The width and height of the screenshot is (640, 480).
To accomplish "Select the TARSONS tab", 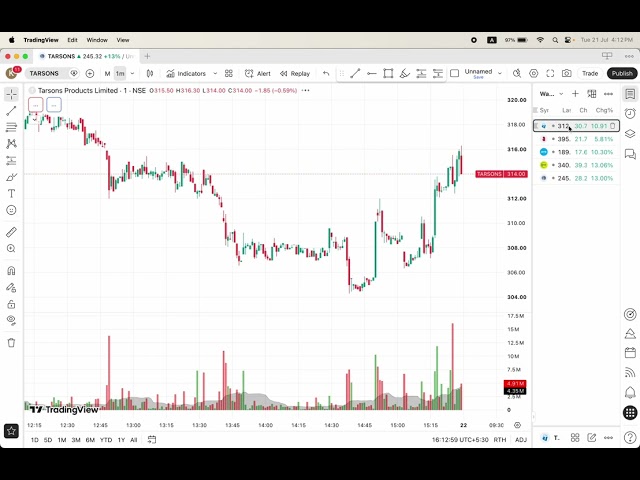I will tap(87, 56).
